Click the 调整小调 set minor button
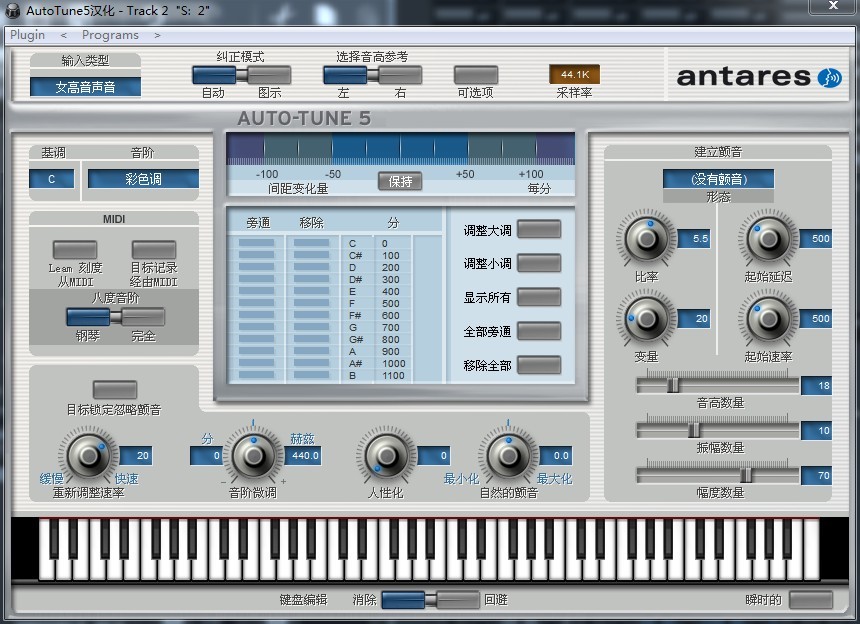The image size is (860, 624). pyautogui.click(x=539, y=263)
